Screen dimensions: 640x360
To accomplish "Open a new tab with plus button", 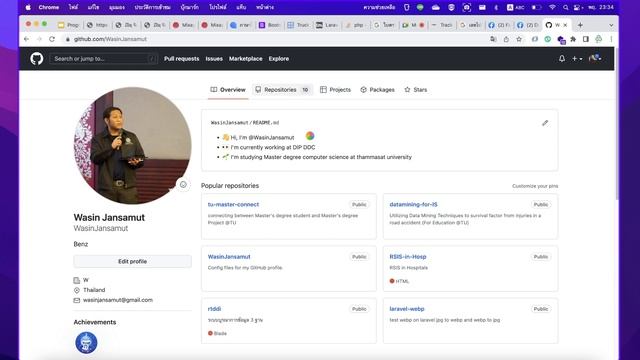I will [x=580, y=25].
